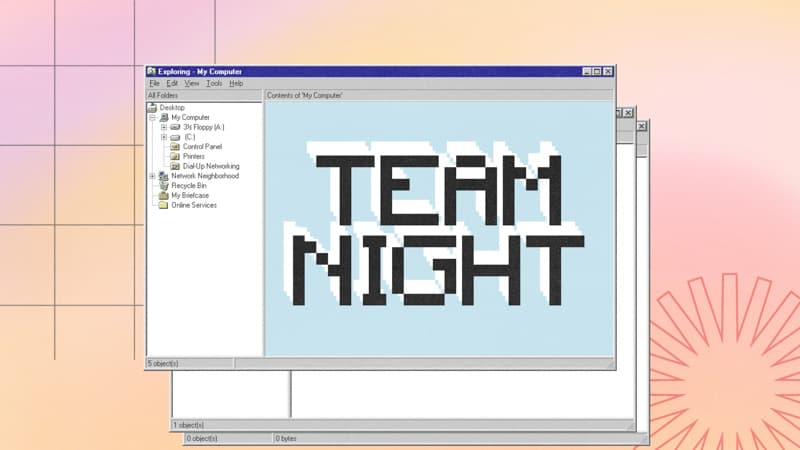Close the rearmost background window
This screenshot has width=800, height=450.
pyautogui.click(x=642, y=126)
